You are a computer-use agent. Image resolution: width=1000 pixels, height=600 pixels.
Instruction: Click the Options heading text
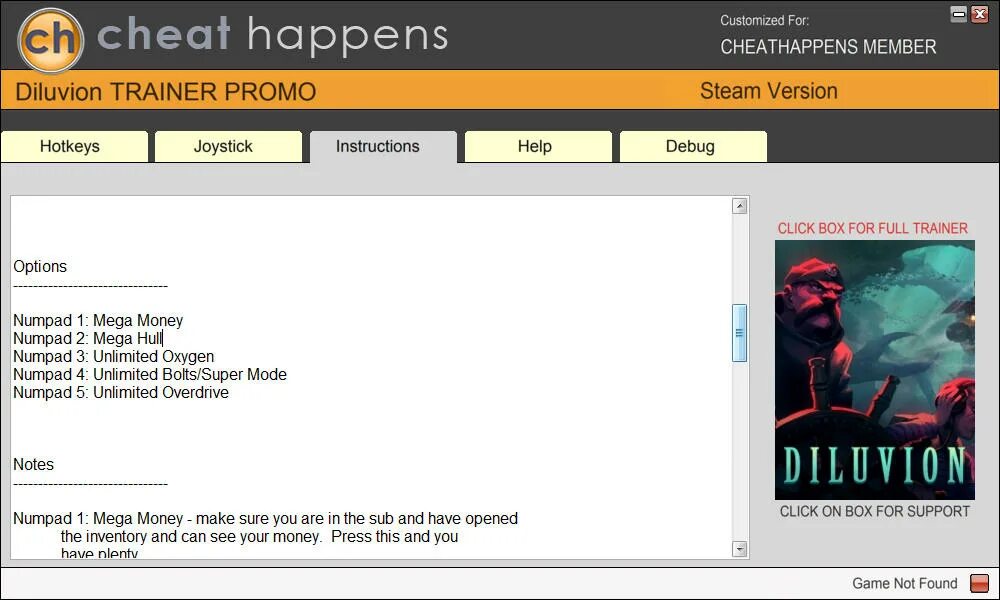pyautogui.click(x=40, y=267)
